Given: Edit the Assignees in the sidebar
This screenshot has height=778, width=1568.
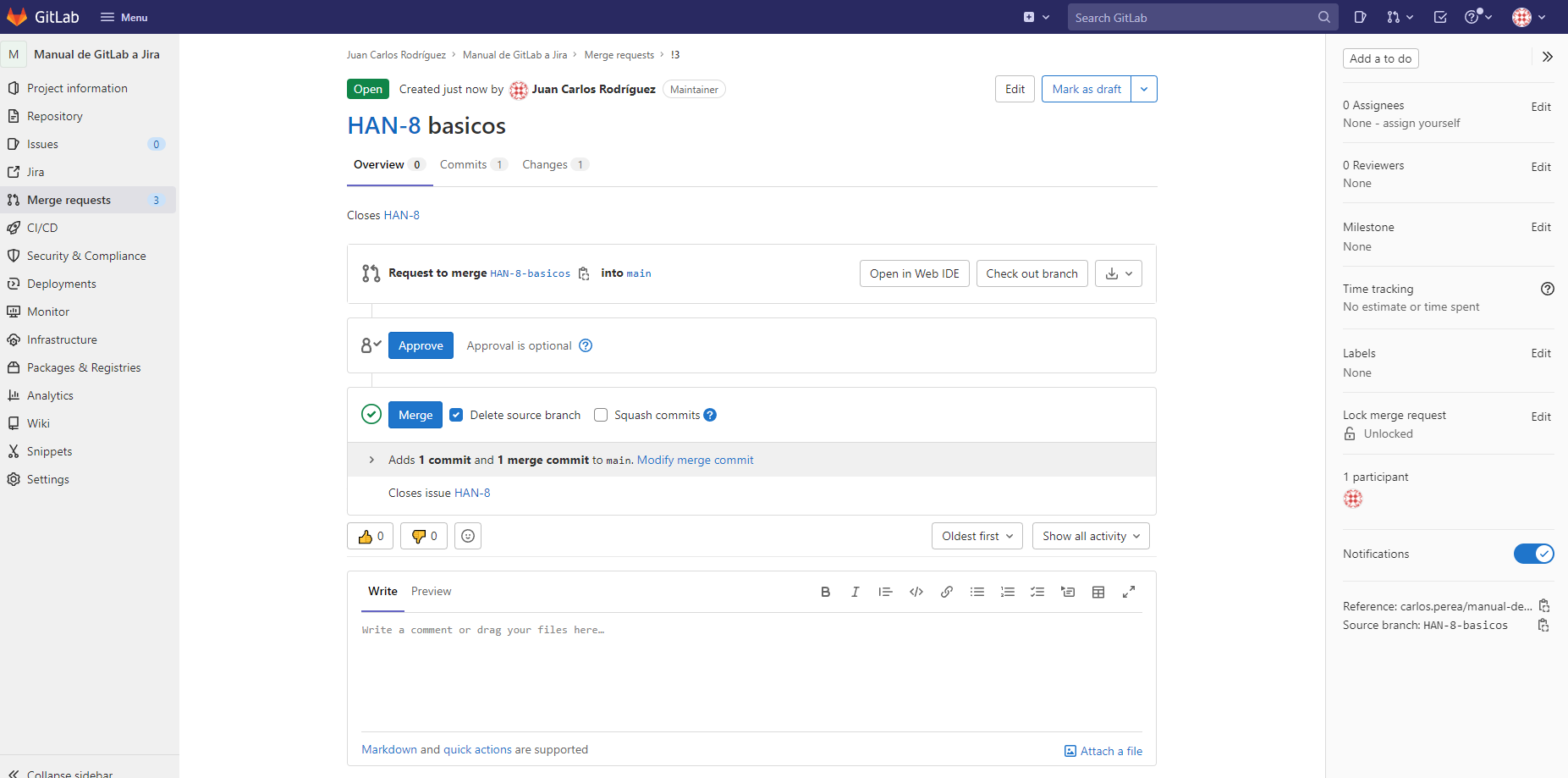Looking at the screenshot, I should (x=1541, y=107).
